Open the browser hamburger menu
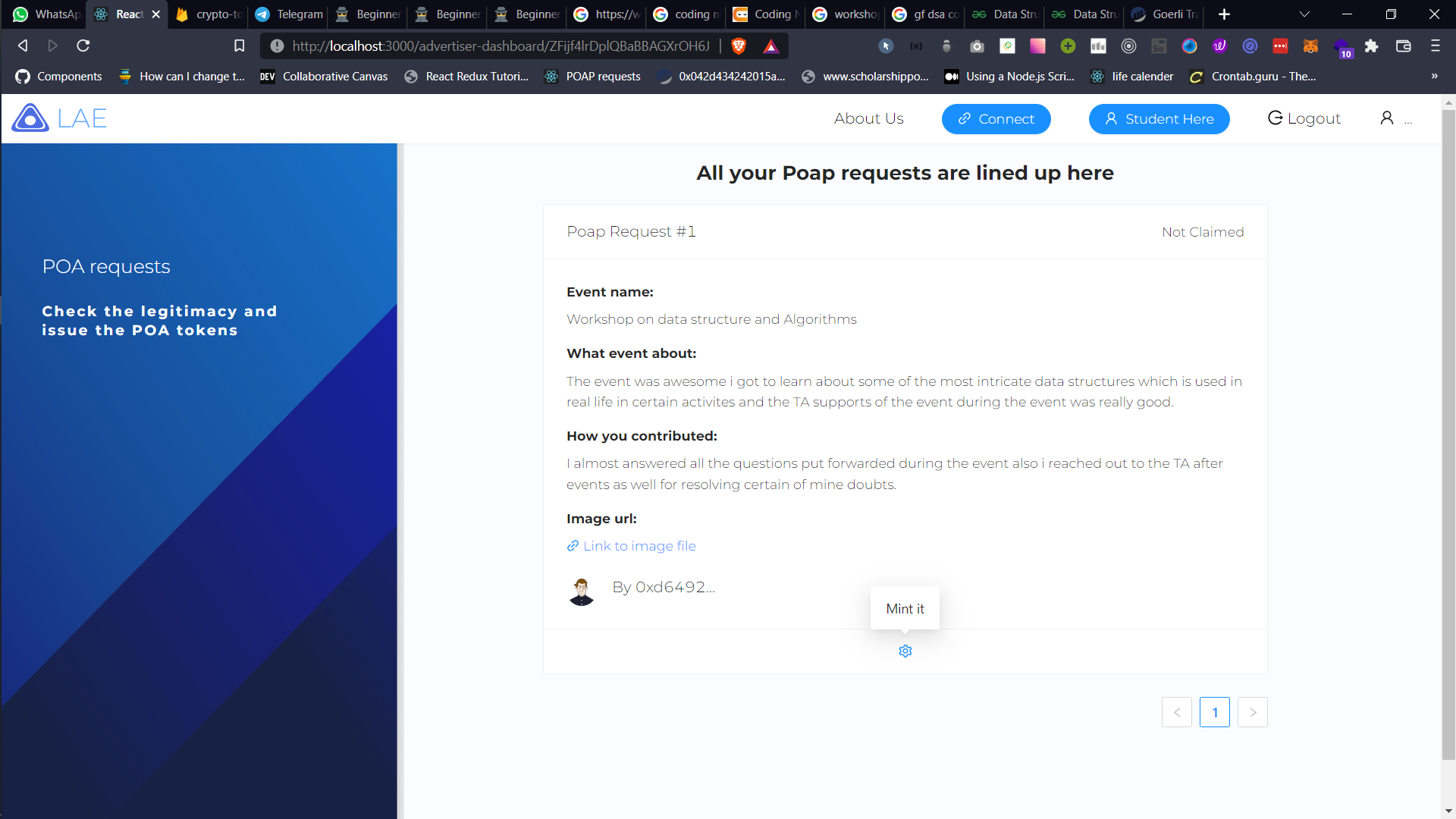The width and height of the screenshot is (1456, 819). [x=1435, y=46]
